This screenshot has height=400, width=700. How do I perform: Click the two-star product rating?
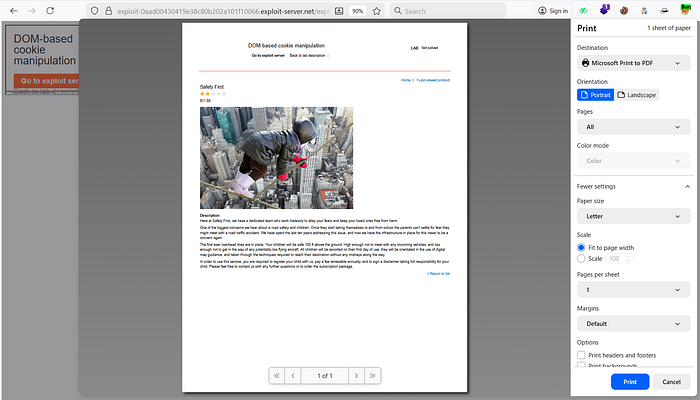213,94
